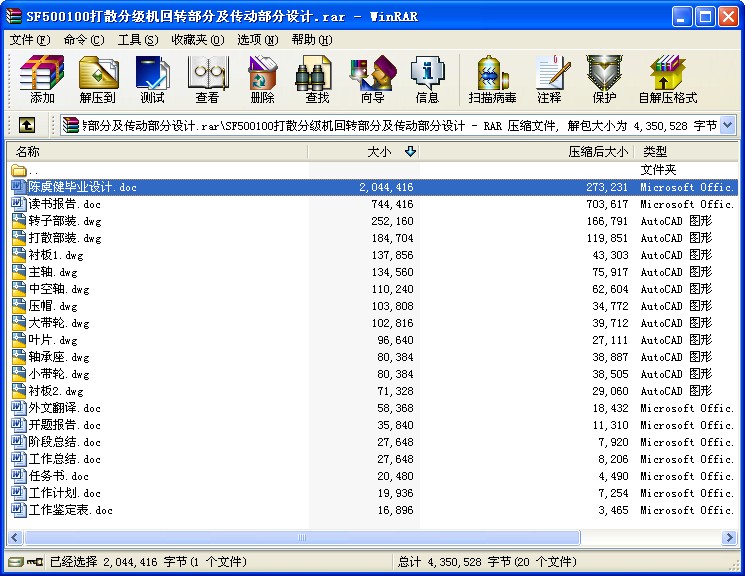Image resolution: width=745 pixels, height=576 pixels.
Task: Expand the address bar path dropdown
Action: click(x=727, y=125)
